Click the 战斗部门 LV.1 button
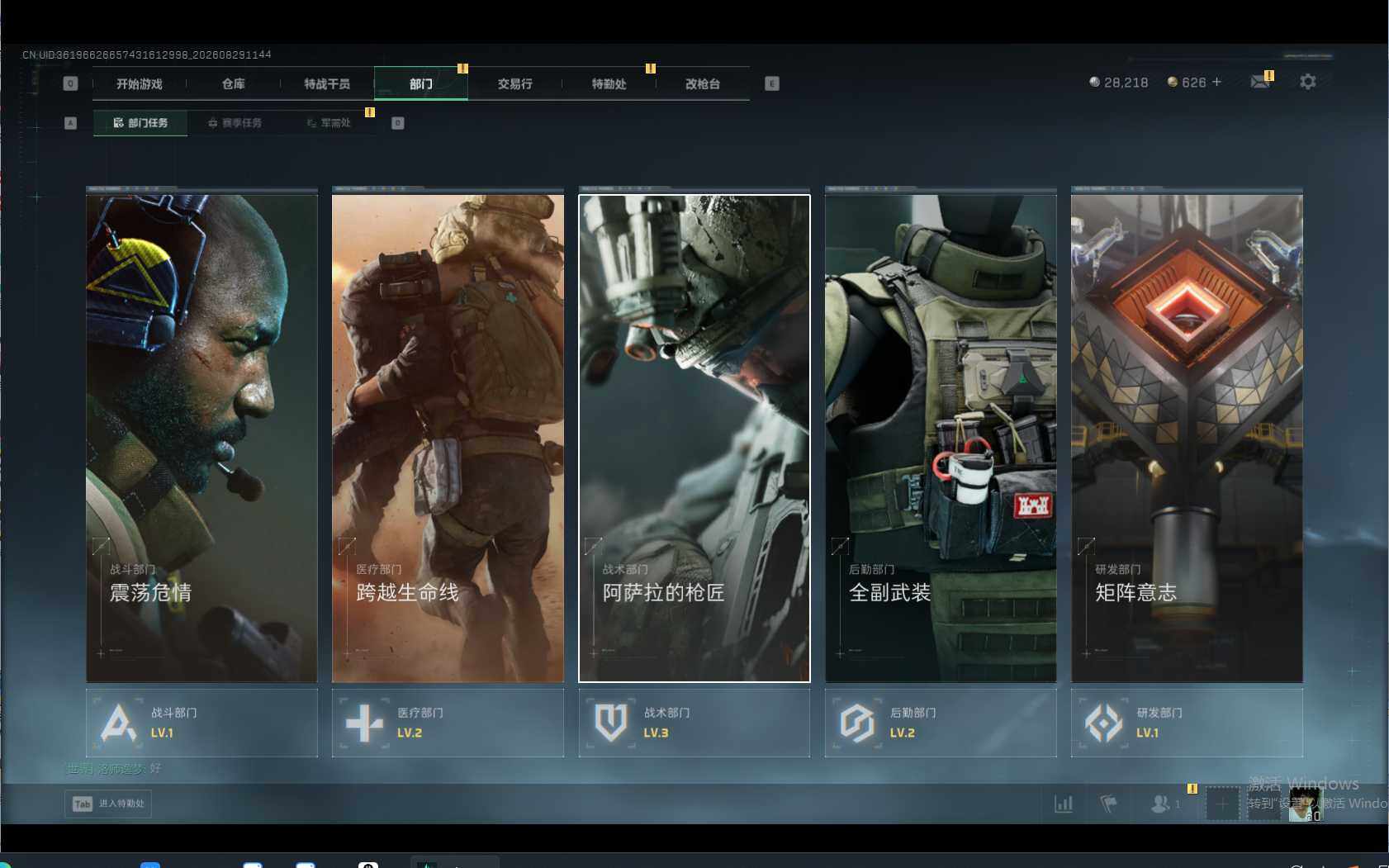Screen dimensions: 1389x868 201,723
